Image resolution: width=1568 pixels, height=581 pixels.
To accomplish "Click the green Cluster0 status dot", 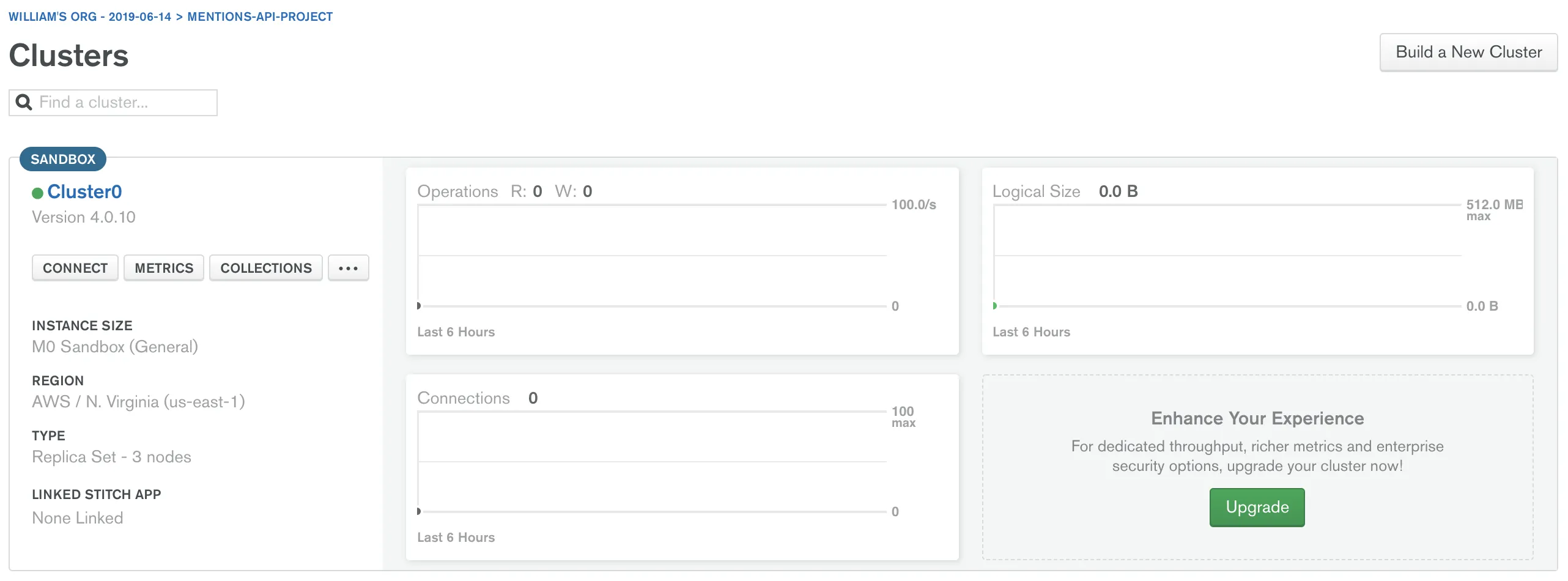I will pos(37,193).
